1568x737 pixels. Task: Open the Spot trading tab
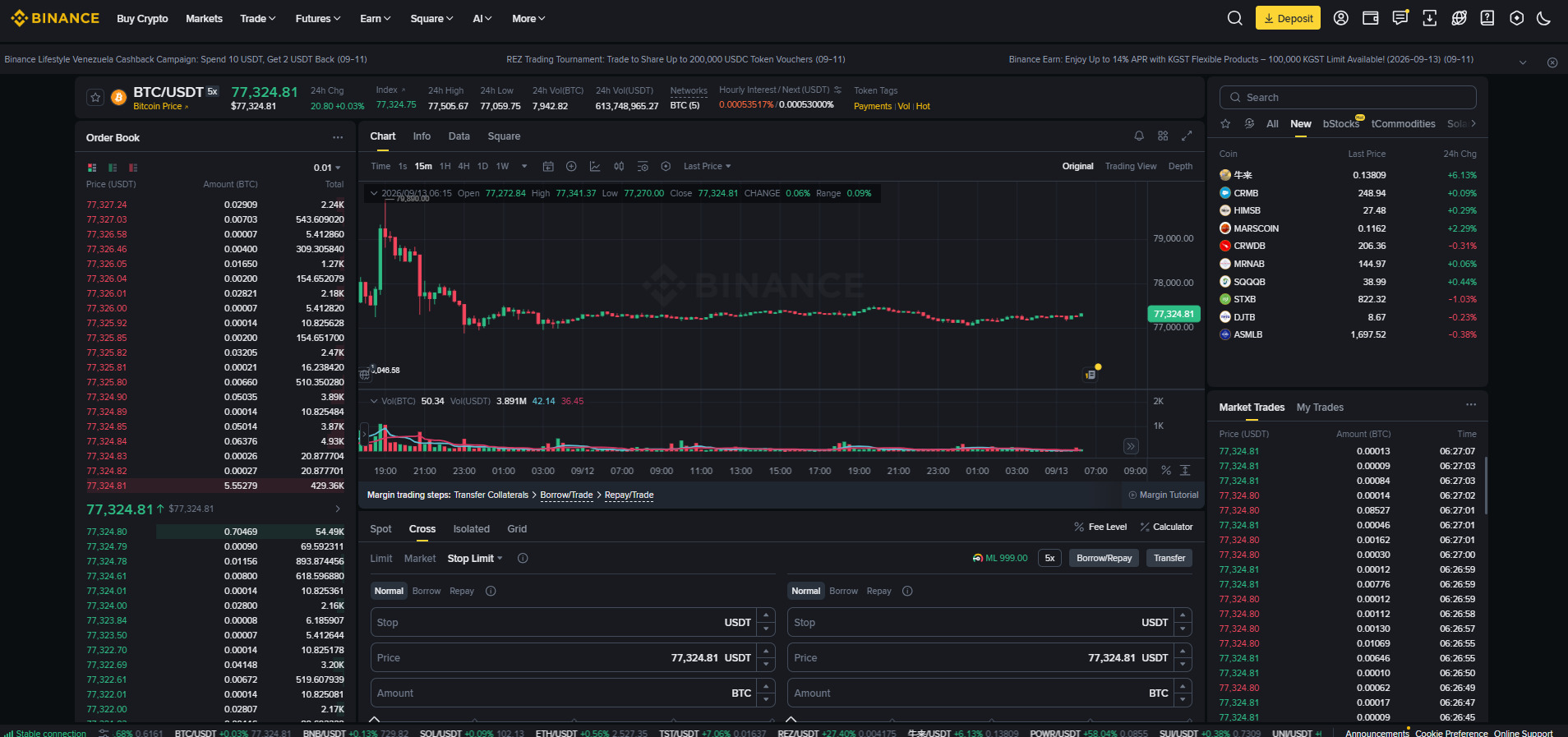(x=380, y=529)
